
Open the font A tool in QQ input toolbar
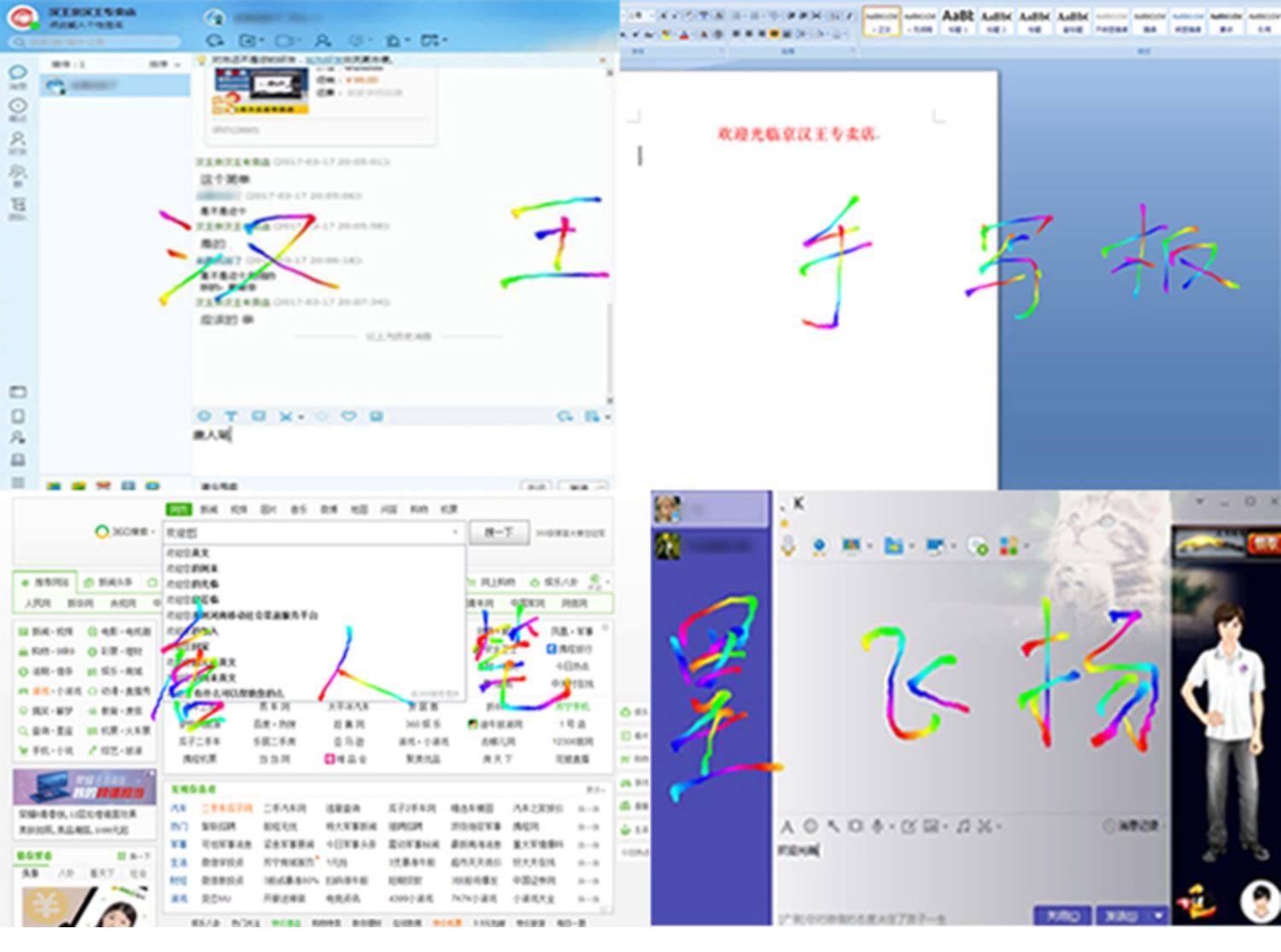[x=787, y=826]
